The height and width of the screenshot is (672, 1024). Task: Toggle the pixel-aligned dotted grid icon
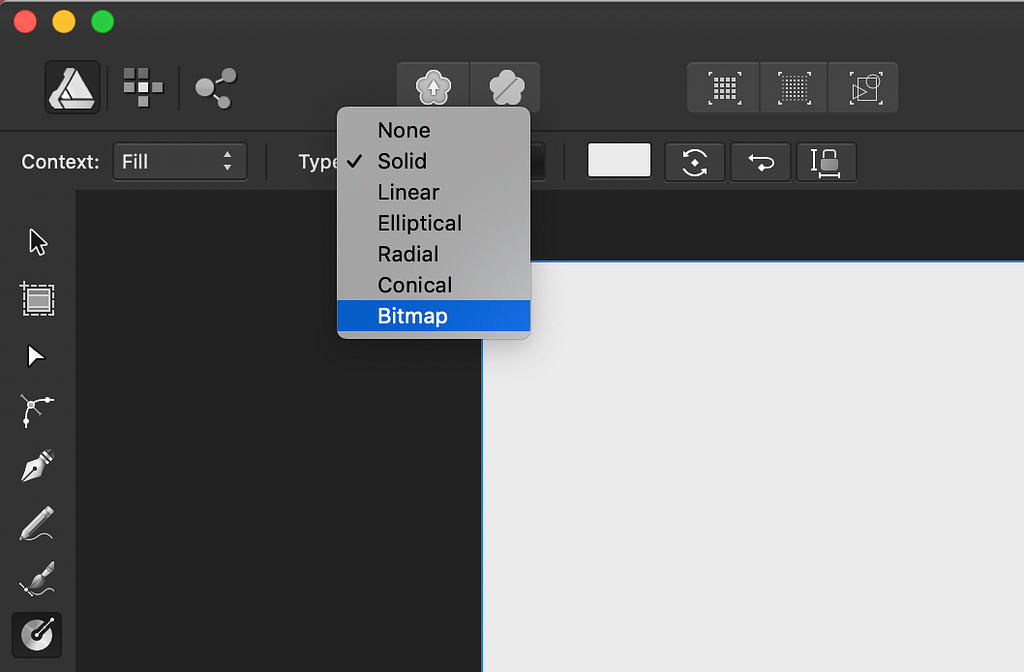tap(793, 88)
